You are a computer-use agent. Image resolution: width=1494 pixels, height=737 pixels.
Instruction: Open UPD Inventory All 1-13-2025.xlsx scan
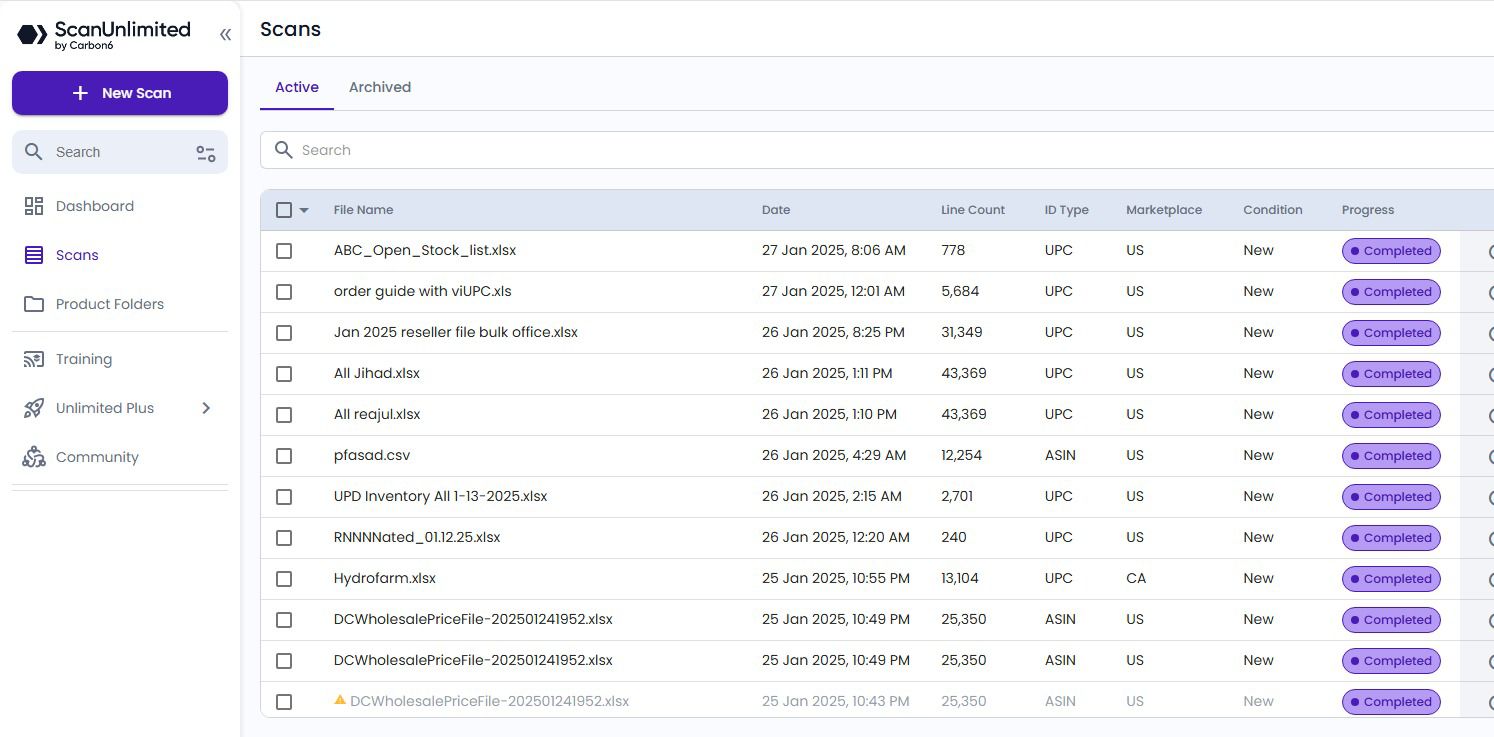pos(441,496)
